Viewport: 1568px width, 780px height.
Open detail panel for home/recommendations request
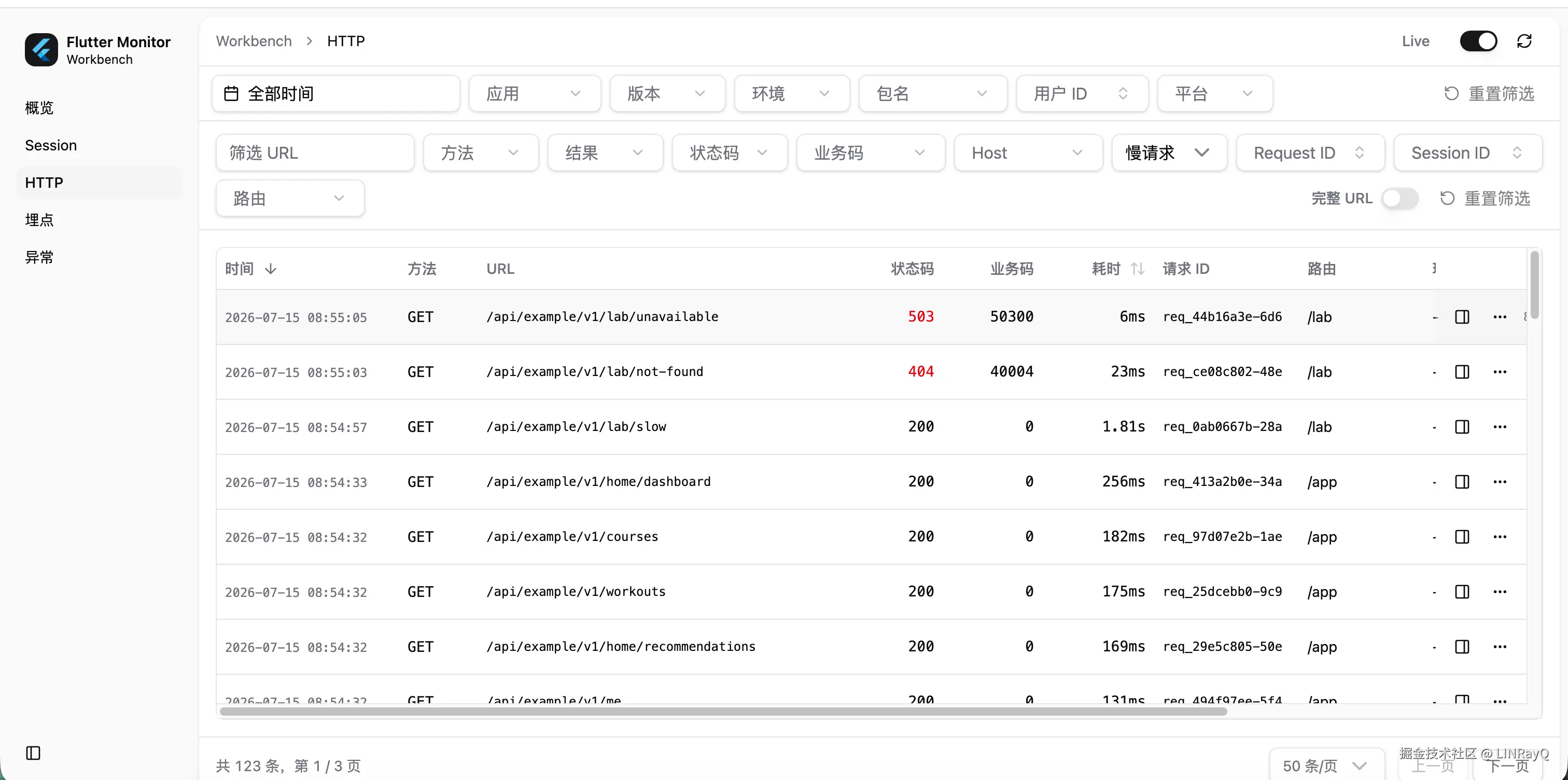pos(1462,647)
